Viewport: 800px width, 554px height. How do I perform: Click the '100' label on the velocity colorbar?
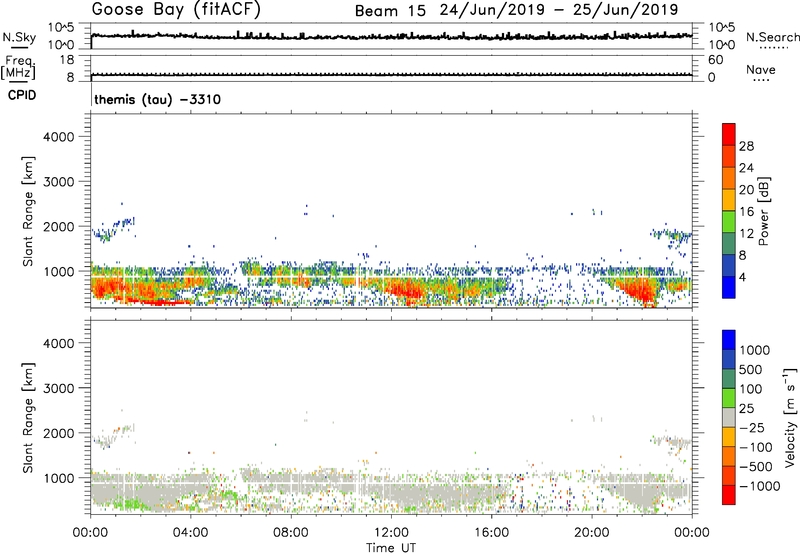751,389
